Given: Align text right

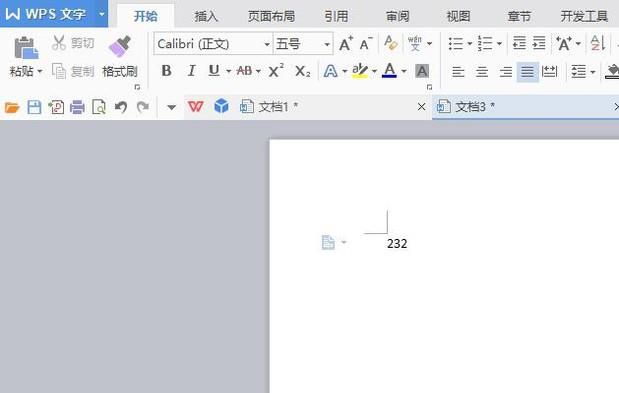Looking at the screenshot, I should pos(506,72).
